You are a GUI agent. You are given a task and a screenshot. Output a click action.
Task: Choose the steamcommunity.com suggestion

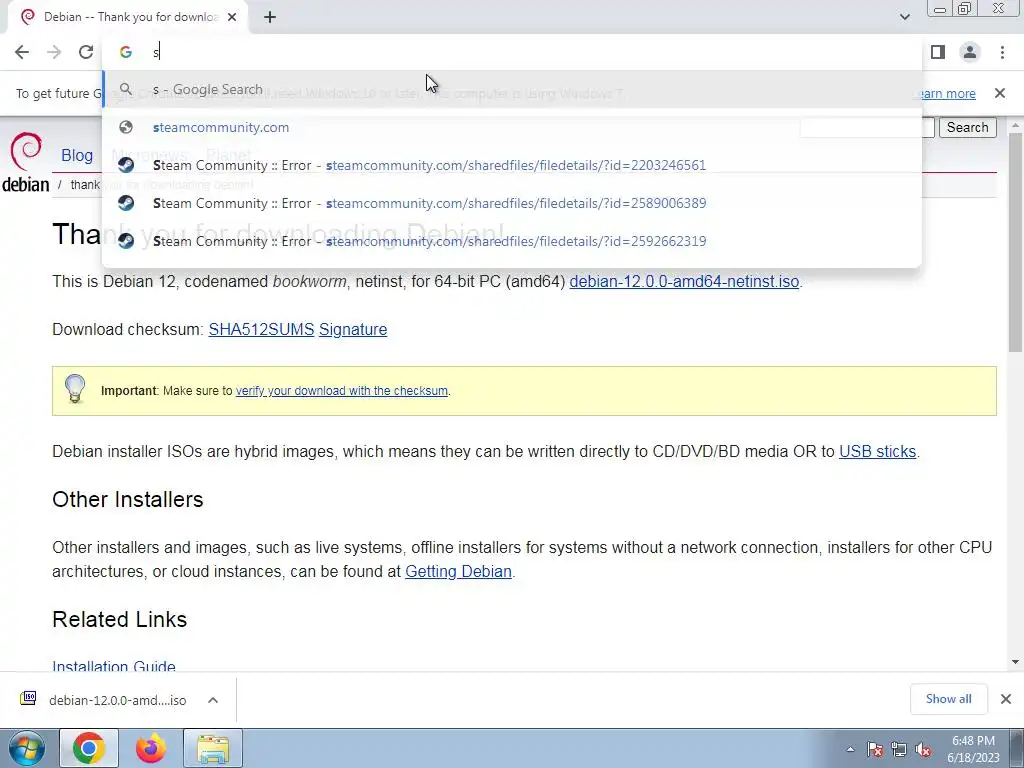click(x=512, y=127)
